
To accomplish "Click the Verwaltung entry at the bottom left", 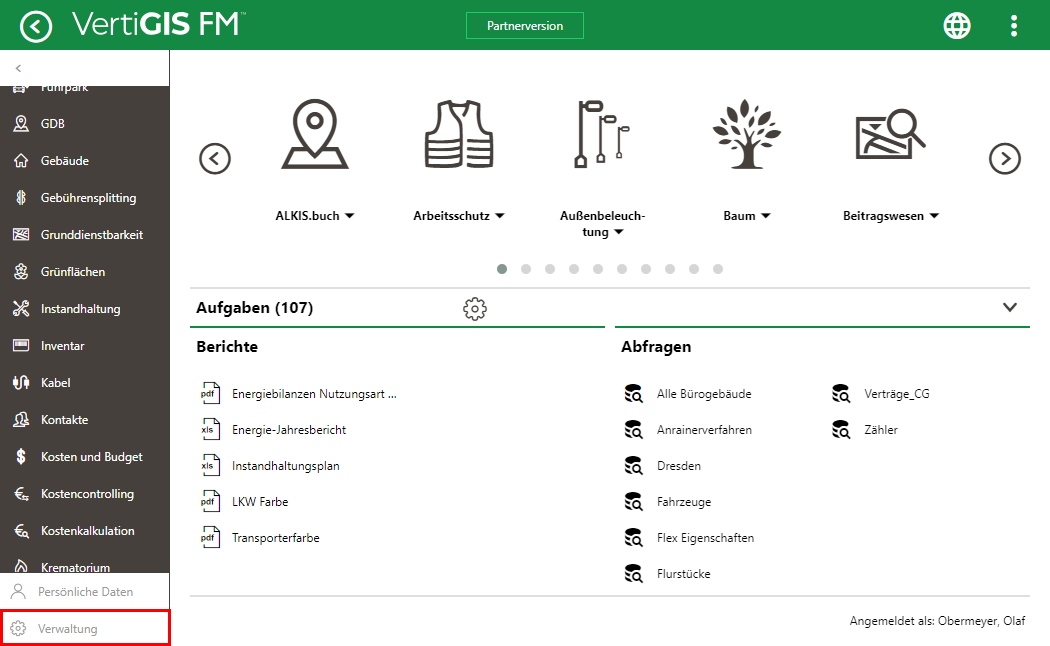I will click(68, 629).
